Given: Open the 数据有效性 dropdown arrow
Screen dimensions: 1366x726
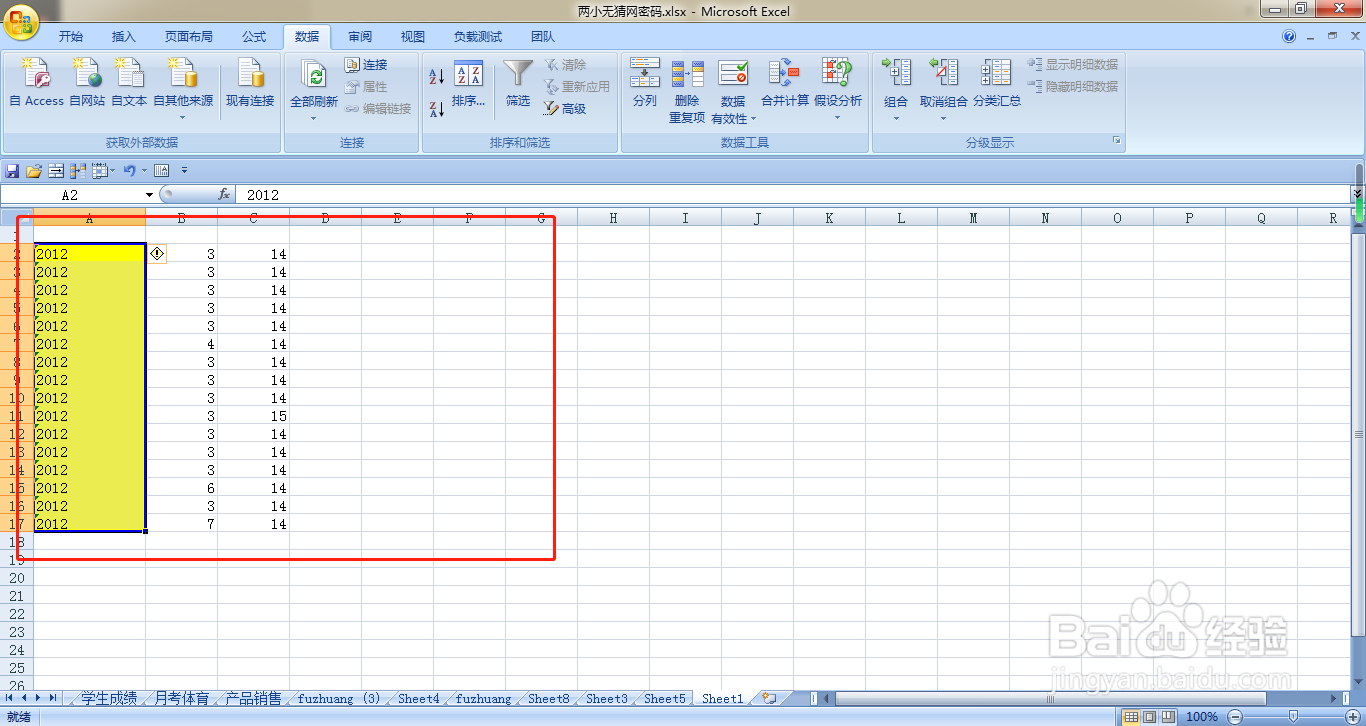Looking at the screenshot, I should coord(752,119).
